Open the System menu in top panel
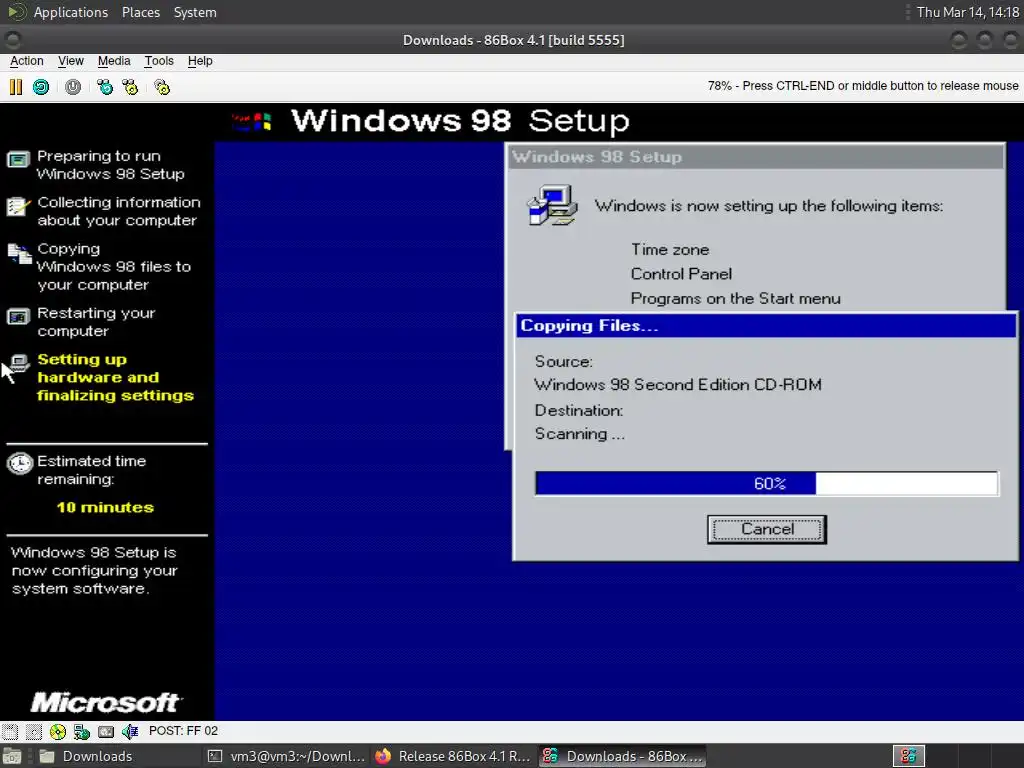1024x768 pixels. click(195, 12)
